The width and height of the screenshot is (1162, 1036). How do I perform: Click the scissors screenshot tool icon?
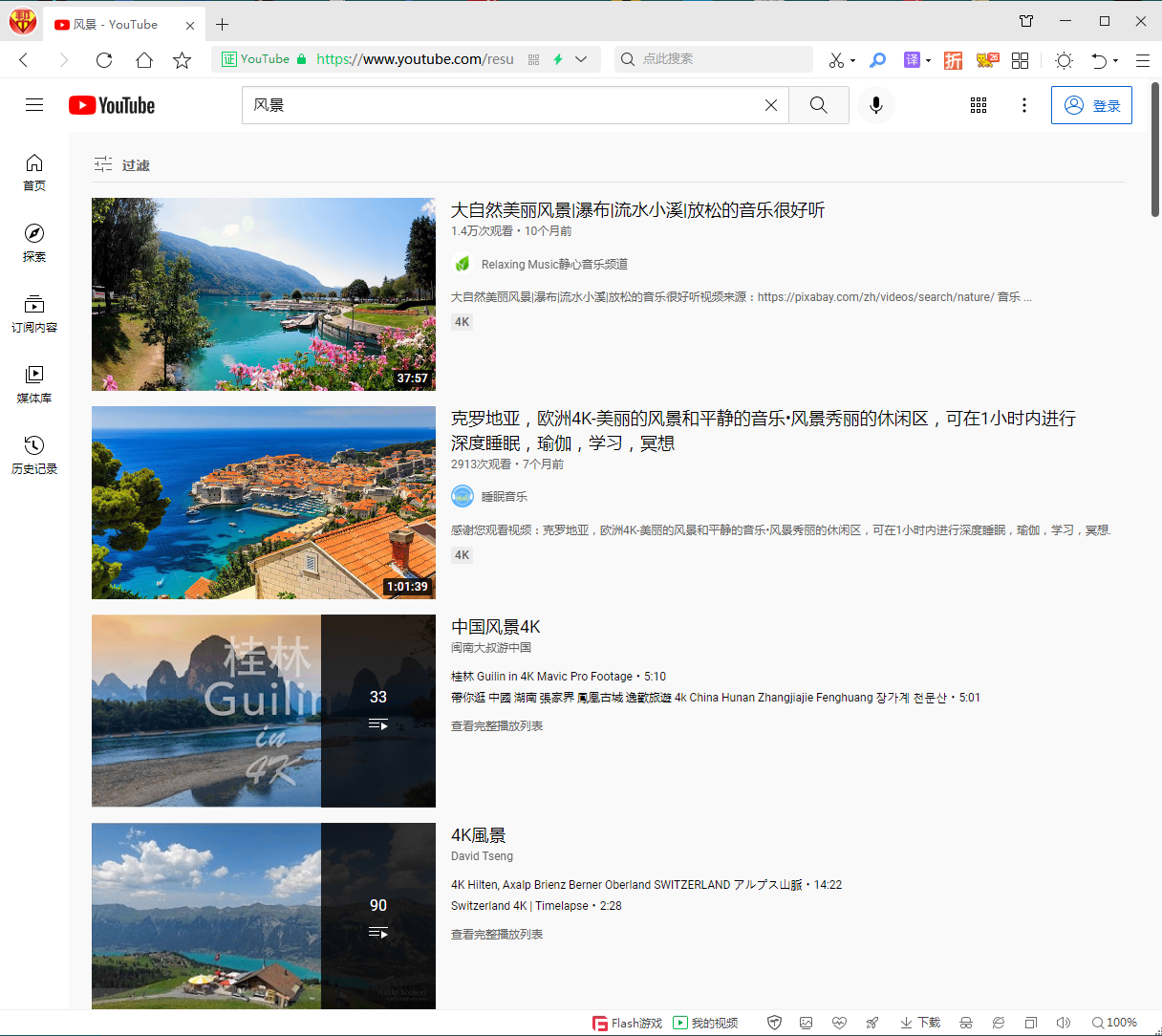click(x=836, y=60)
